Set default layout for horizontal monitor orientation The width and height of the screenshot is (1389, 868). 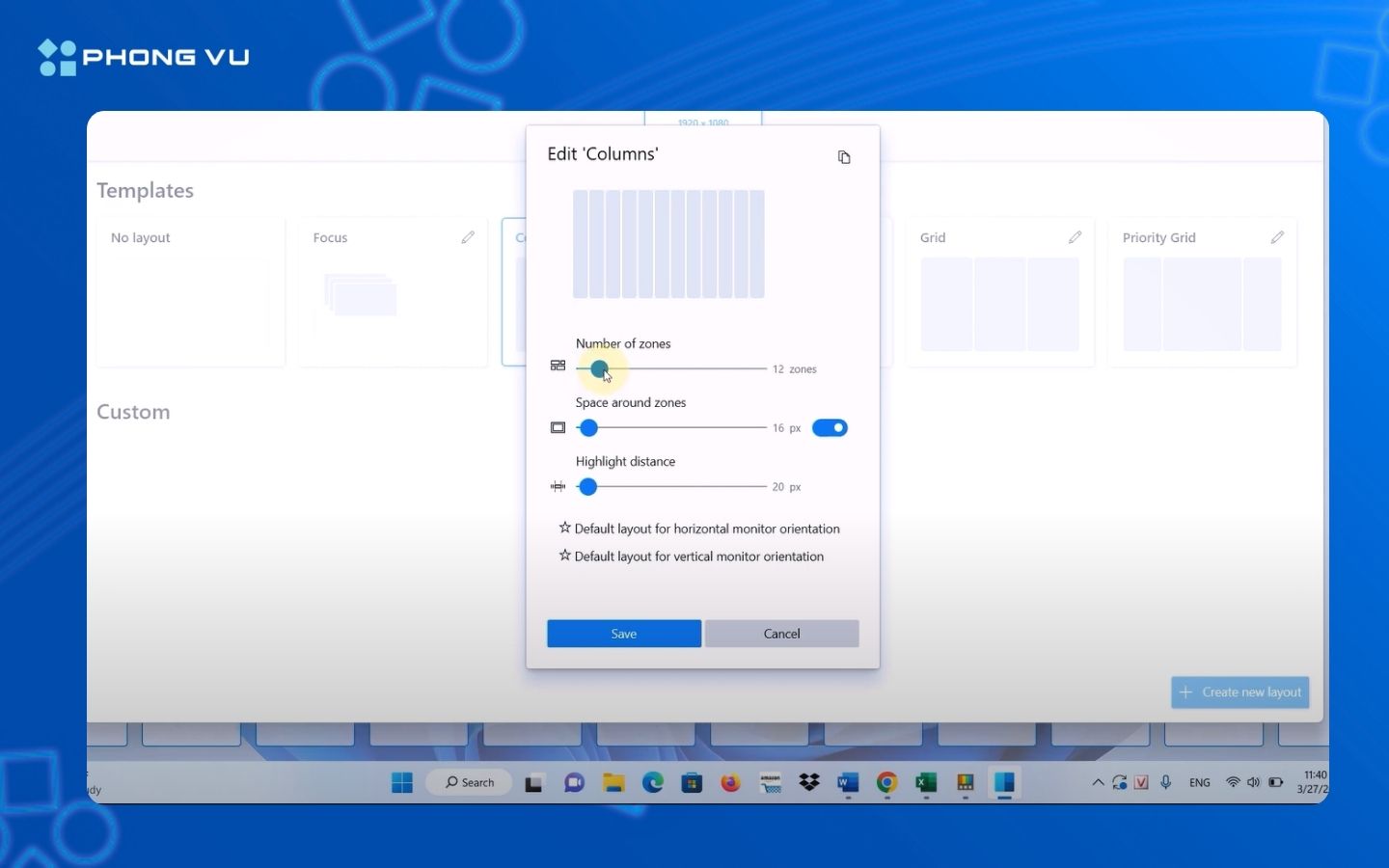pyautogui.click(x=698, y=529)
